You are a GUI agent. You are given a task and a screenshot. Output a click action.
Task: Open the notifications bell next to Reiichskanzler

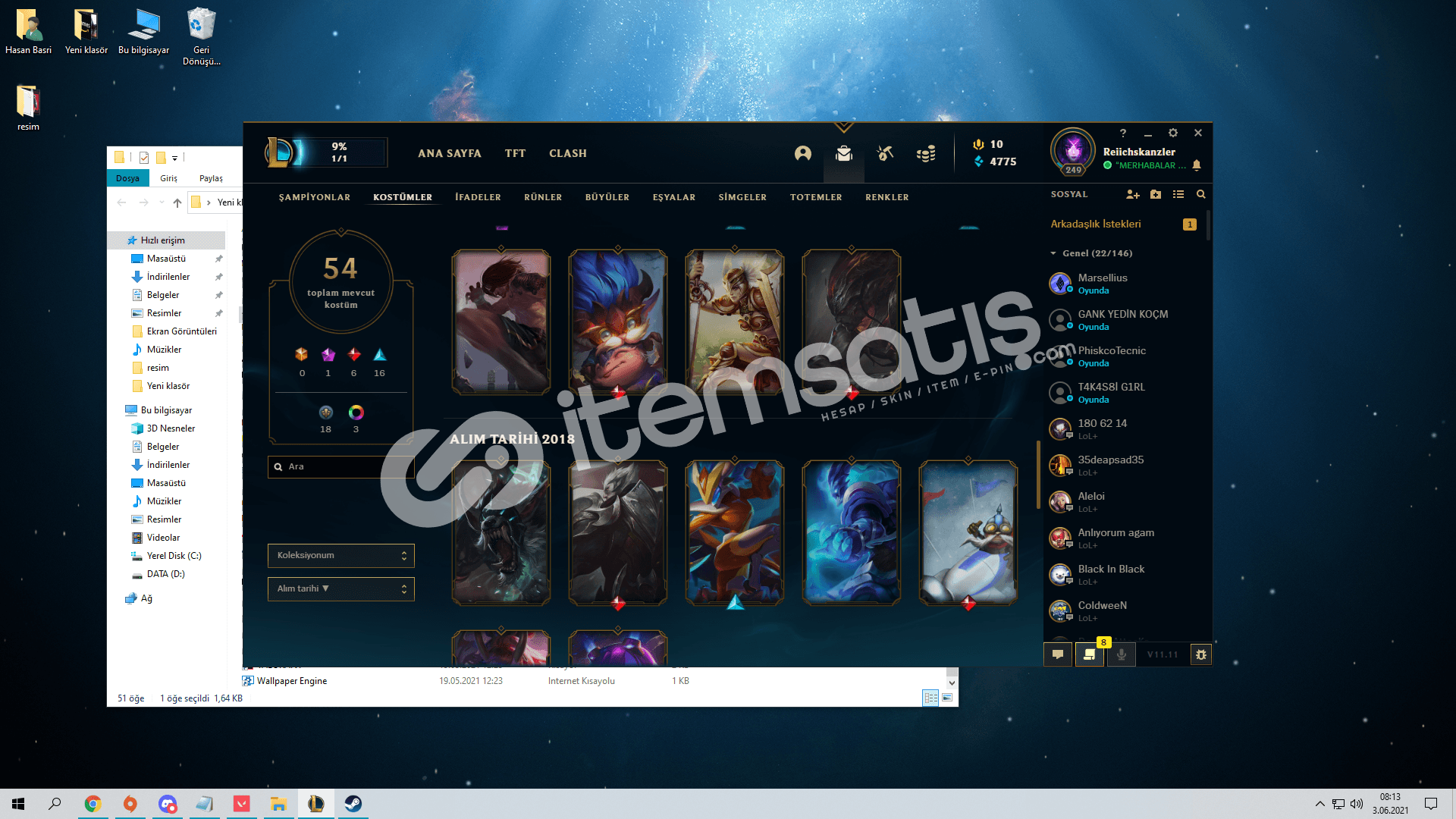click(x=1197, y=165)
